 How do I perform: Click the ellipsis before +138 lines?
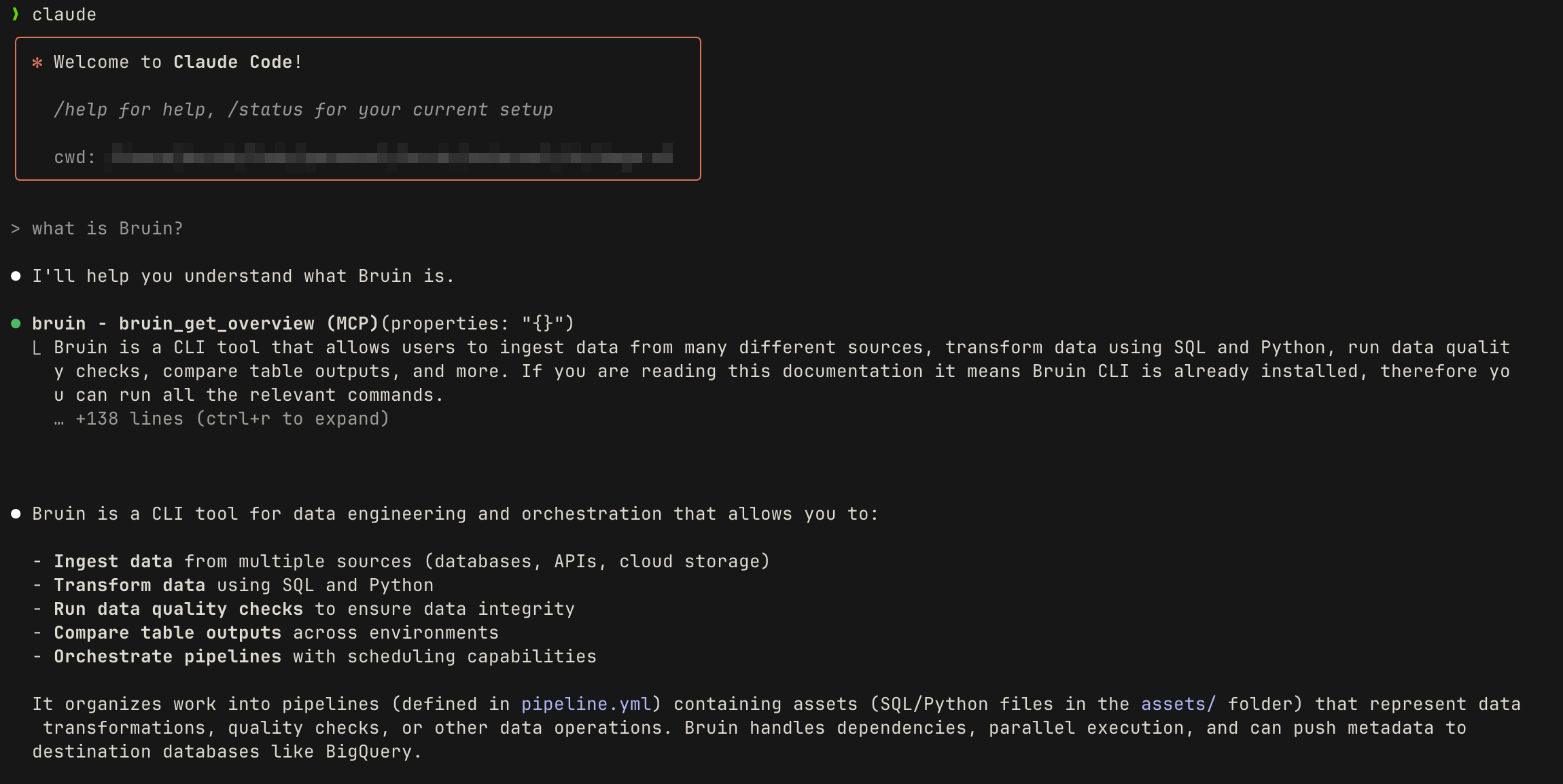[x=59, y=421]
